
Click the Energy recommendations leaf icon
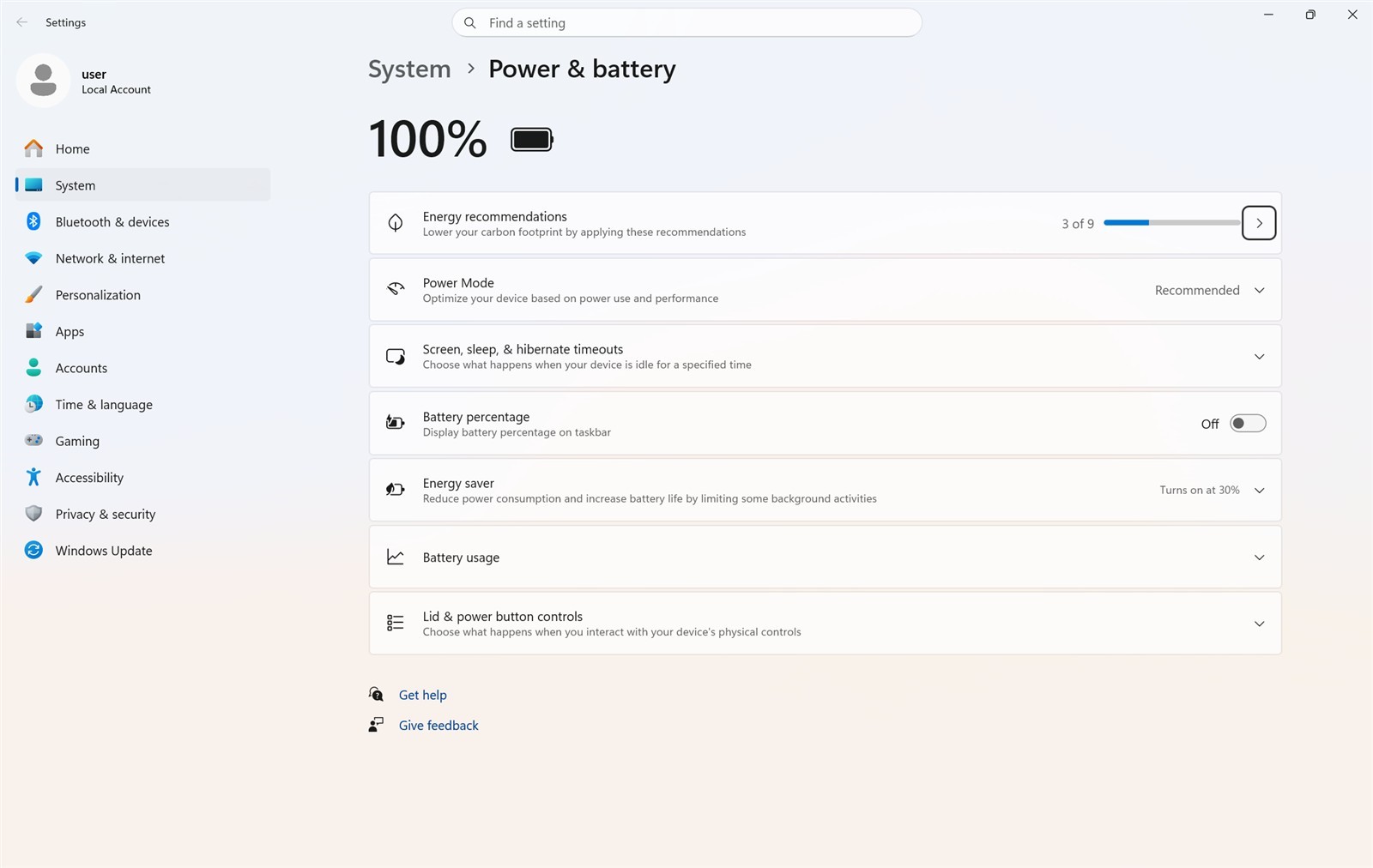pos(395,223)
